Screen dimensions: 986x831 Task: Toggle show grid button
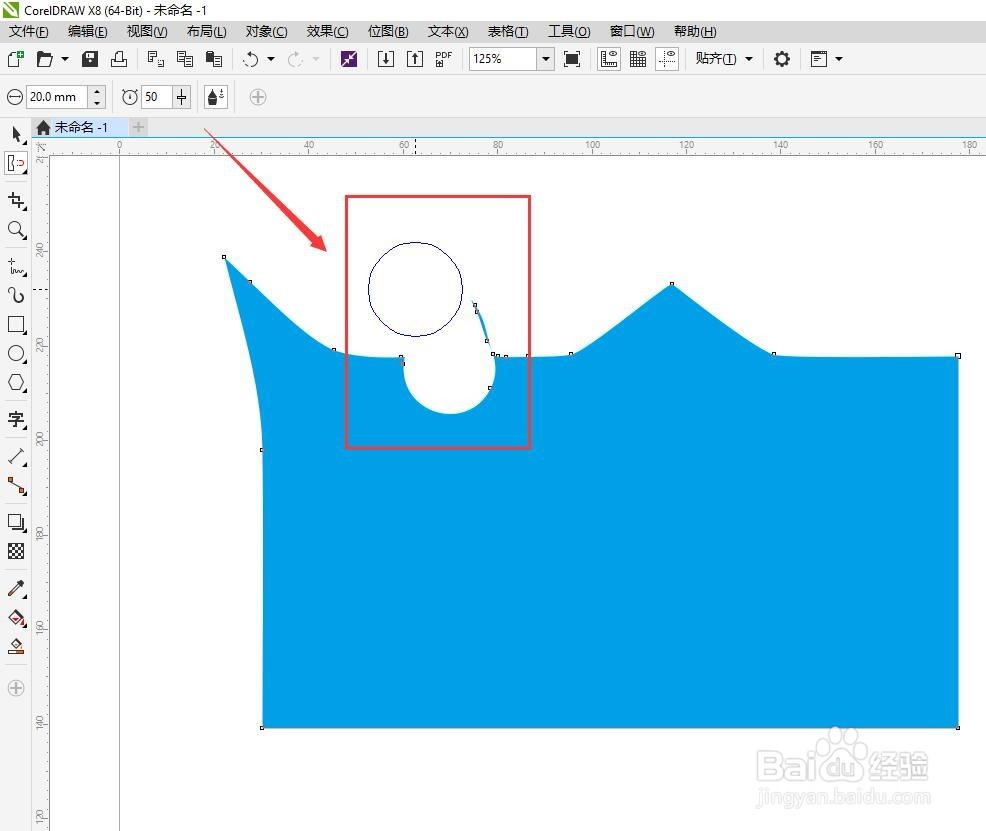638,59
